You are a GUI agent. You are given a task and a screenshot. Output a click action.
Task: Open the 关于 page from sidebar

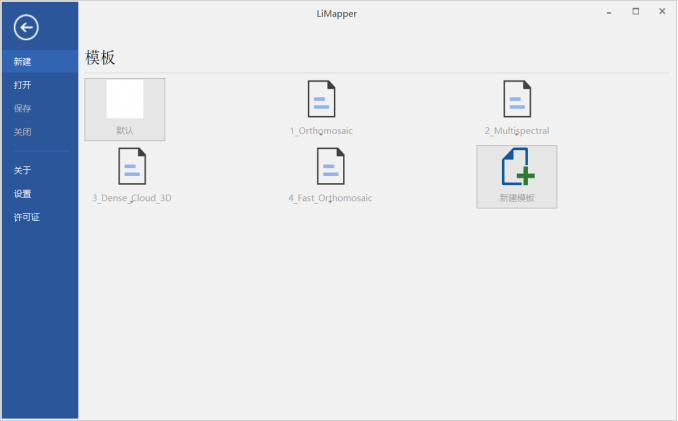[x=23, y=170]
